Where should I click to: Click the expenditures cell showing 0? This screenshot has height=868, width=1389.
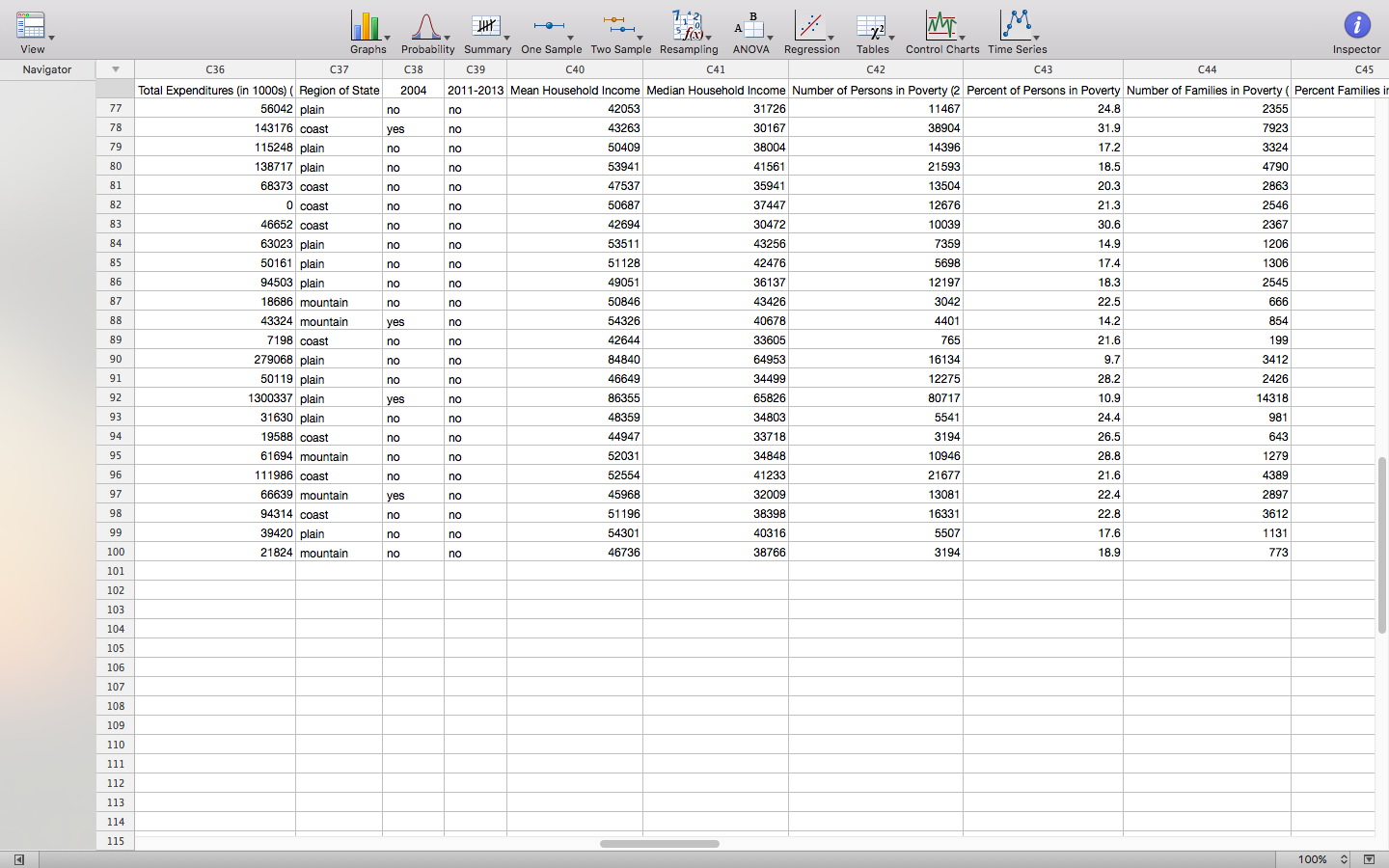coord(215,205)
